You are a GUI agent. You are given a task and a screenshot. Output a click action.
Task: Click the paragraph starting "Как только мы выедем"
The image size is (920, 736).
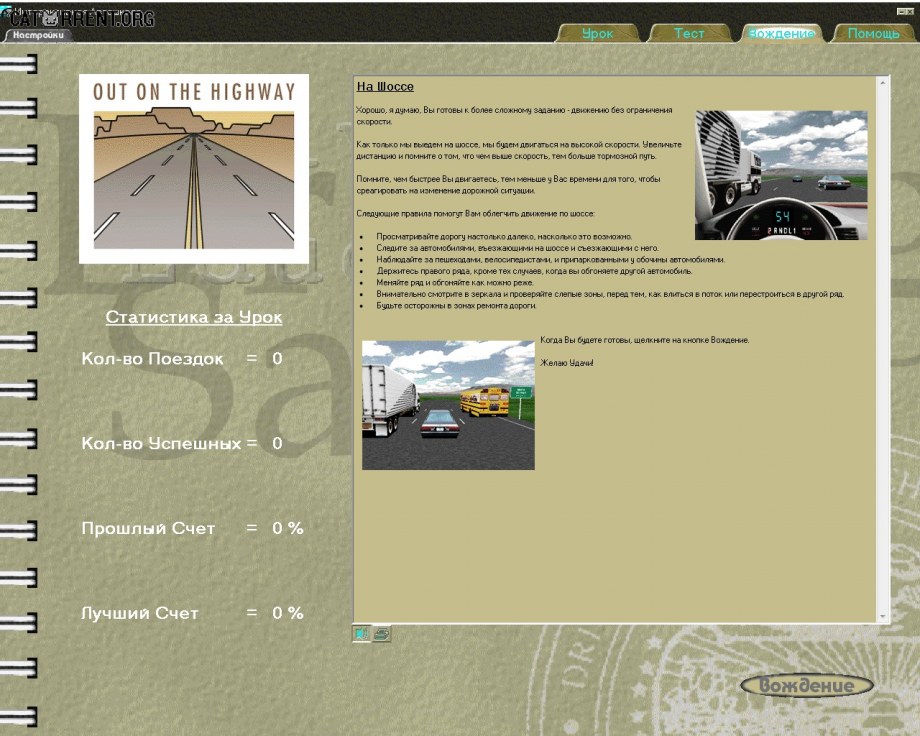[519, 150]
